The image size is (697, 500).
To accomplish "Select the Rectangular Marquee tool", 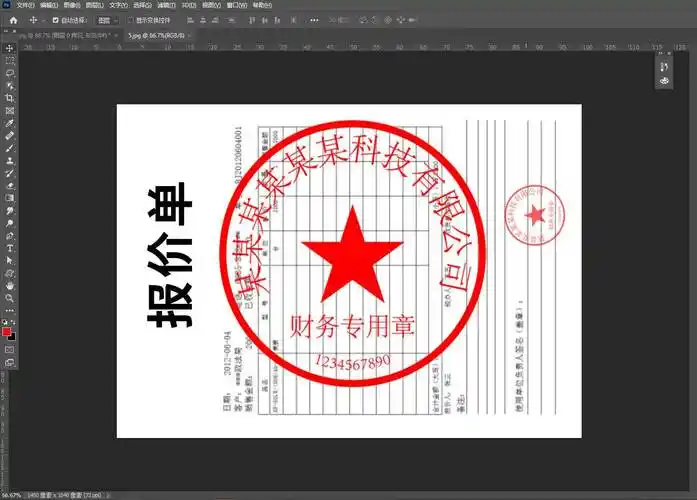I will point(9,60).
